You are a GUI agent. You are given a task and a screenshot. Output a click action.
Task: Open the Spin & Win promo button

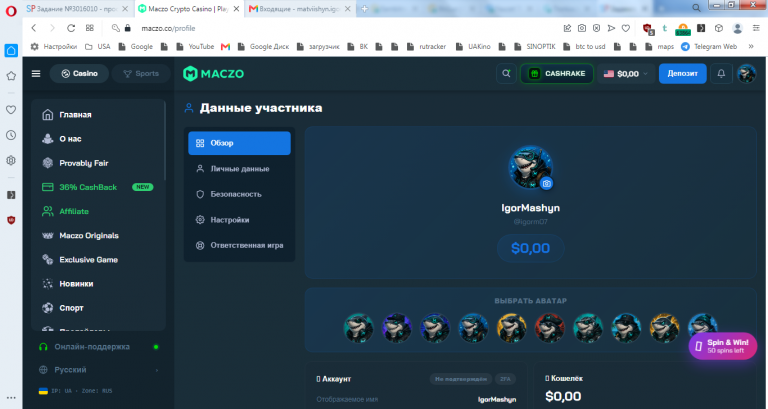tap(722, 346)
